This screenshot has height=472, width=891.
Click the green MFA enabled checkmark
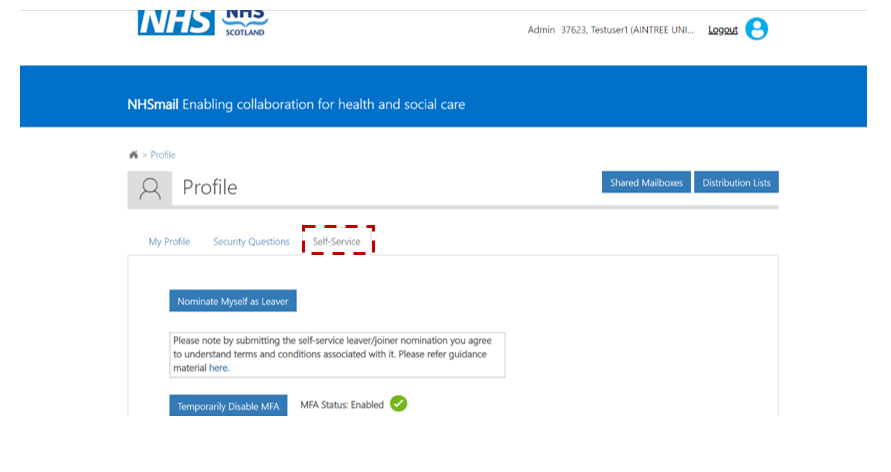(x=398, y=404)
